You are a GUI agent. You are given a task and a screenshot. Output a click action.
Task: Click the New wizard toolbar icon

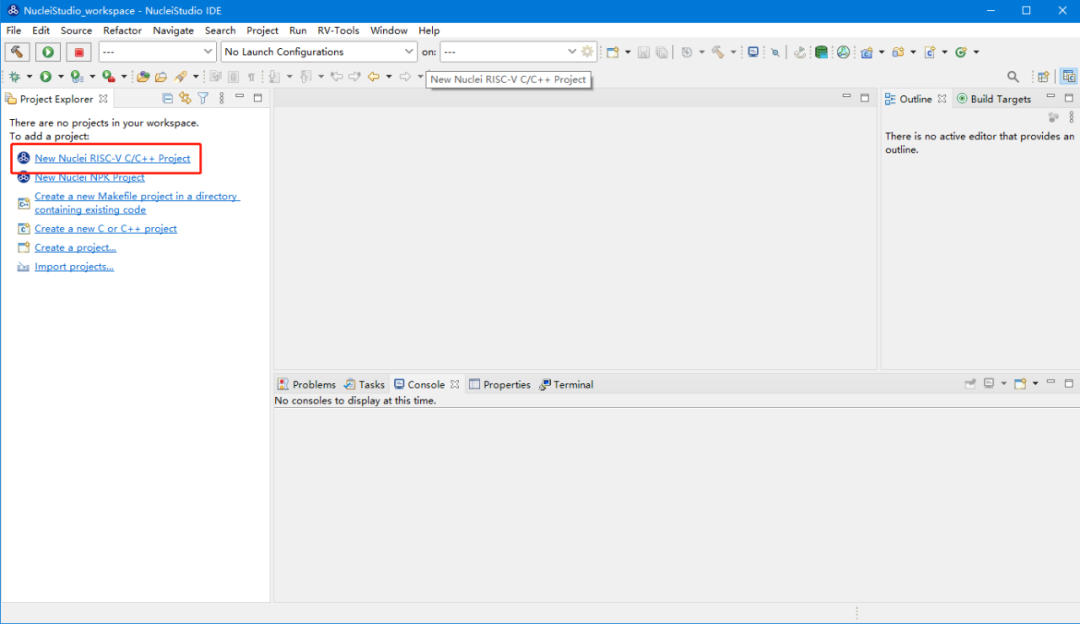tap(612, 52)
